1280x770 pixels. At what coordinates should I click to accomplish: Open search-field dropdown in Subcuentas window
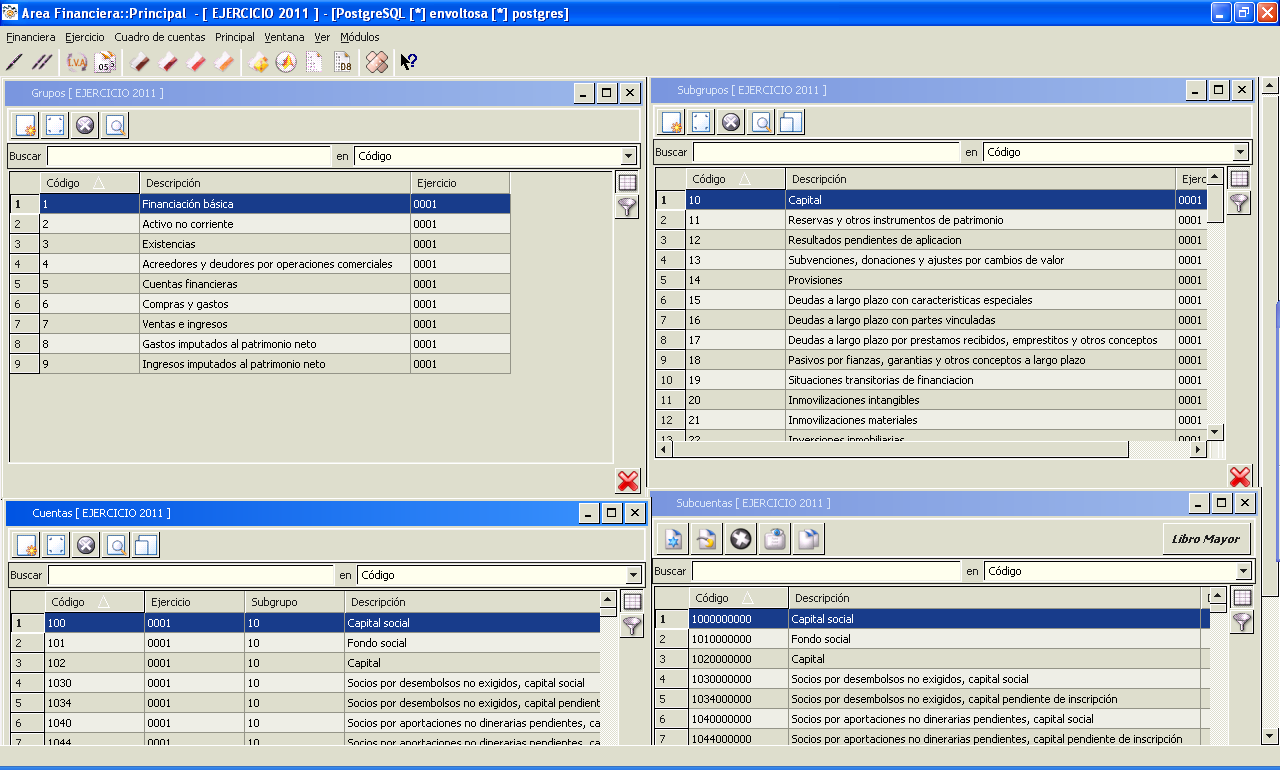coord(1243,571)
